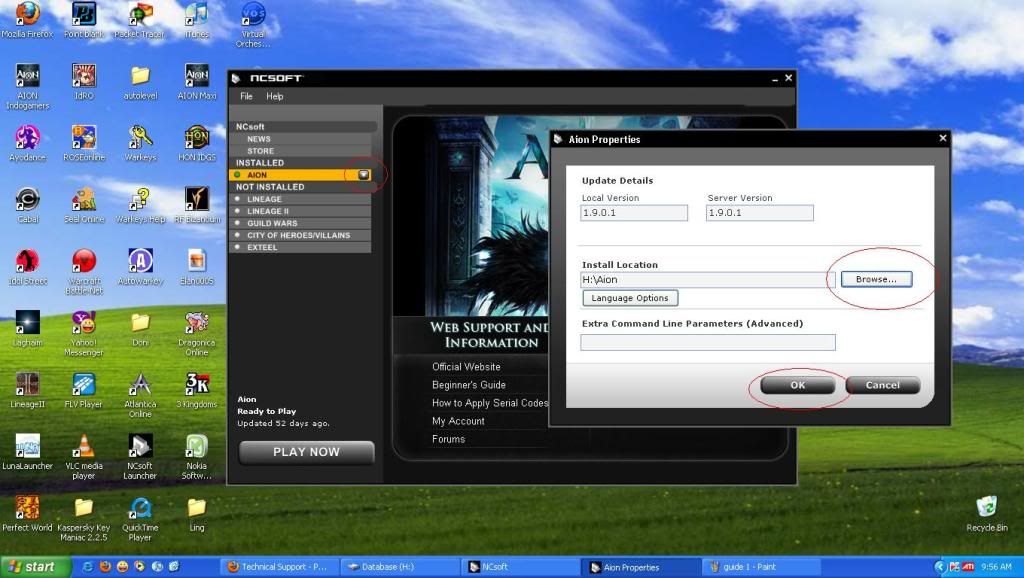The image size is (1024, 578).
Task: Open My Account link
Action: coord(458,421)
